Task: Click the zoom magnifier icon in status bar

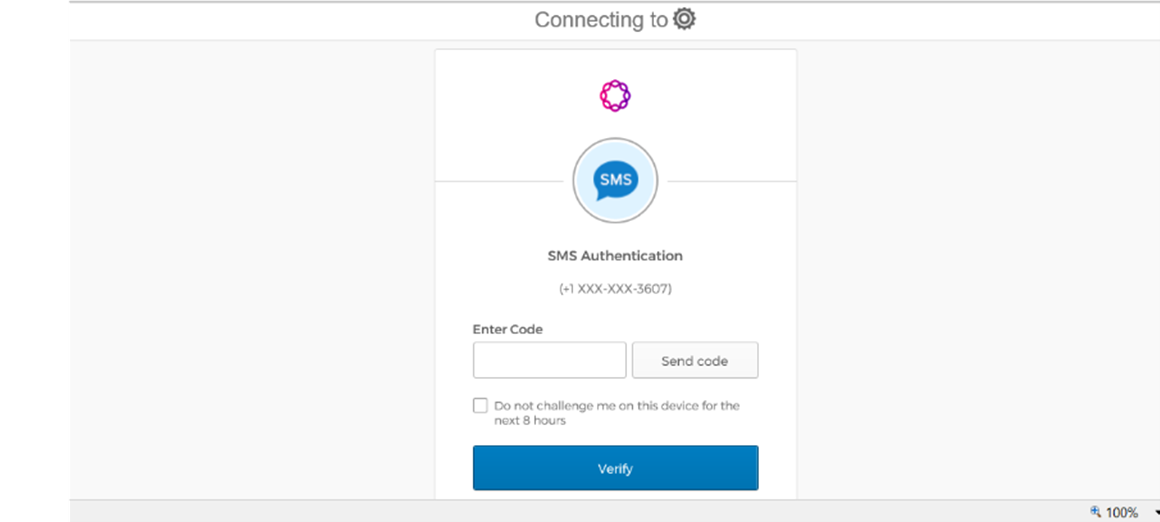Action: point(1096,512)
